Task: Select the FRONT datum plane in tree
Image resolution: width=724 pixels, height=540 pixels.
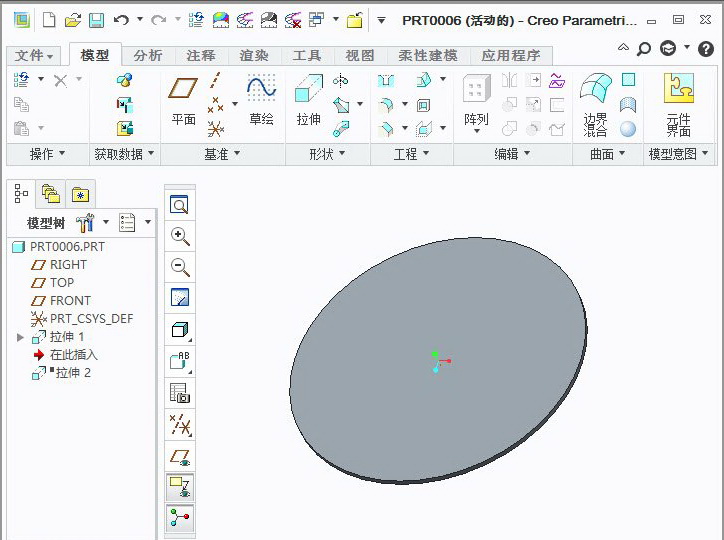Action: pyautogui.click(x=70, y=301)
